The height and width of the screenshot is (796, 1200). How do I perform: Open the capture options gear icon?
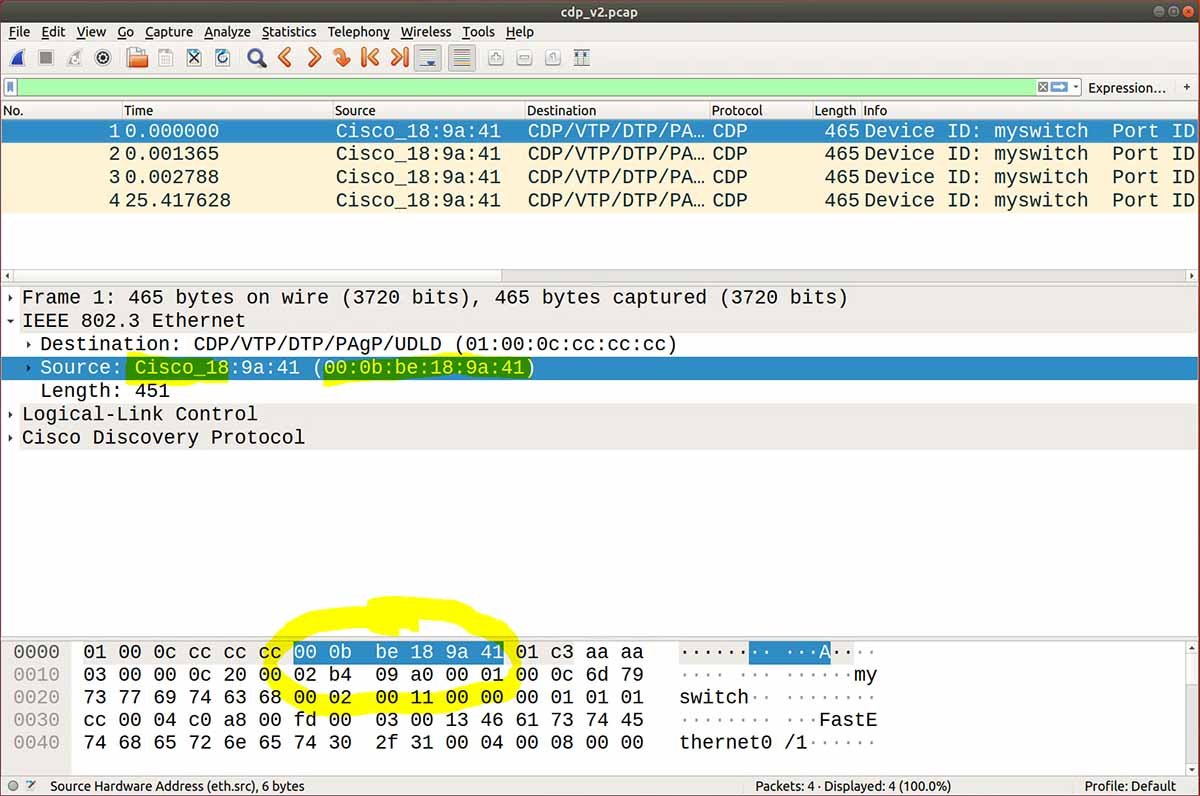[x=102, y=57]
